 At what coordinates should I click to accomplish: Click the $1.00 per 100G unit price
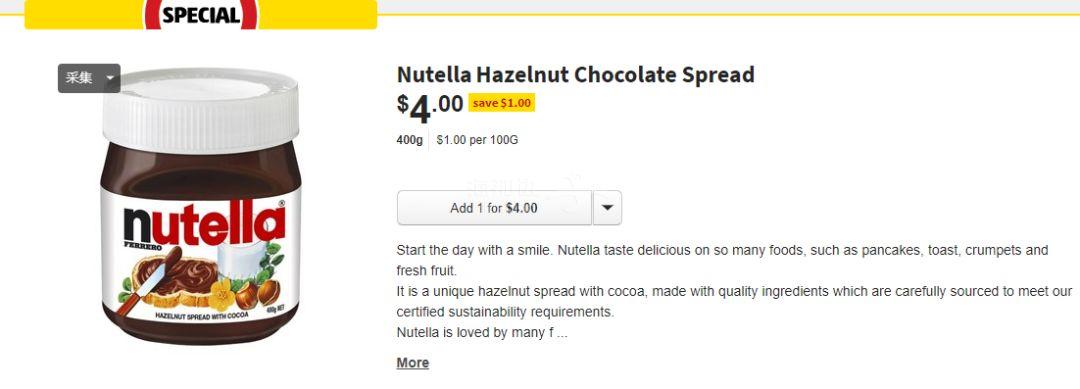[477, 140]
